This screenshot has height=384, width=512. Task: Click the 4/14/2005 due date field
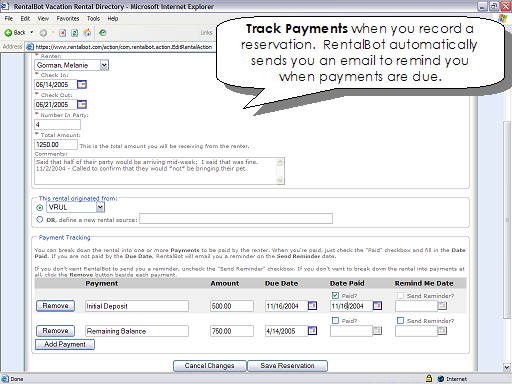(286, 331)
